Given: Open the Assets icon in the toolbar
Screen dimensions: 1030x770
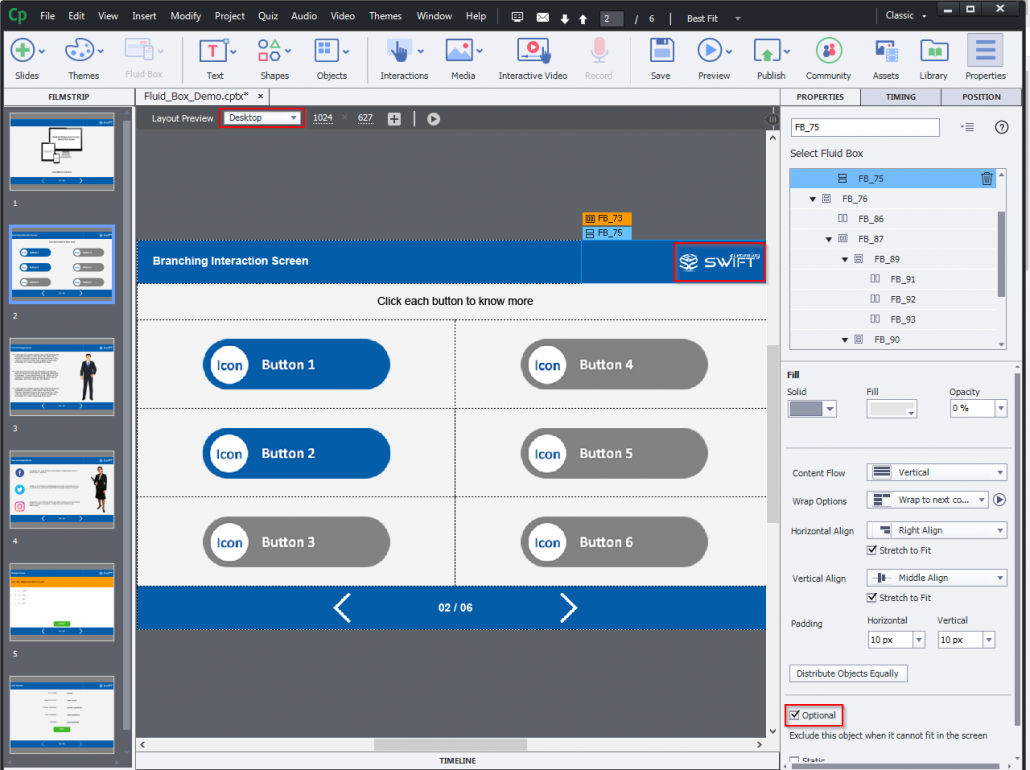Looking at the screenshot, I should click(x=885, y=50).
